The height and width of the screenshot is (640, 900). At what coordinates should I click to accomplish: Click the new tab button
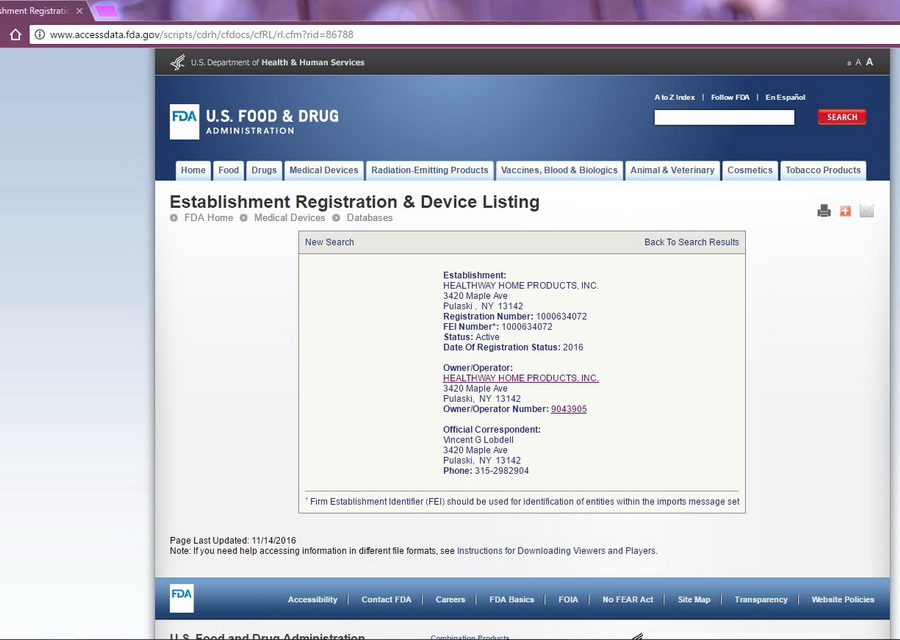click(106, 11)
